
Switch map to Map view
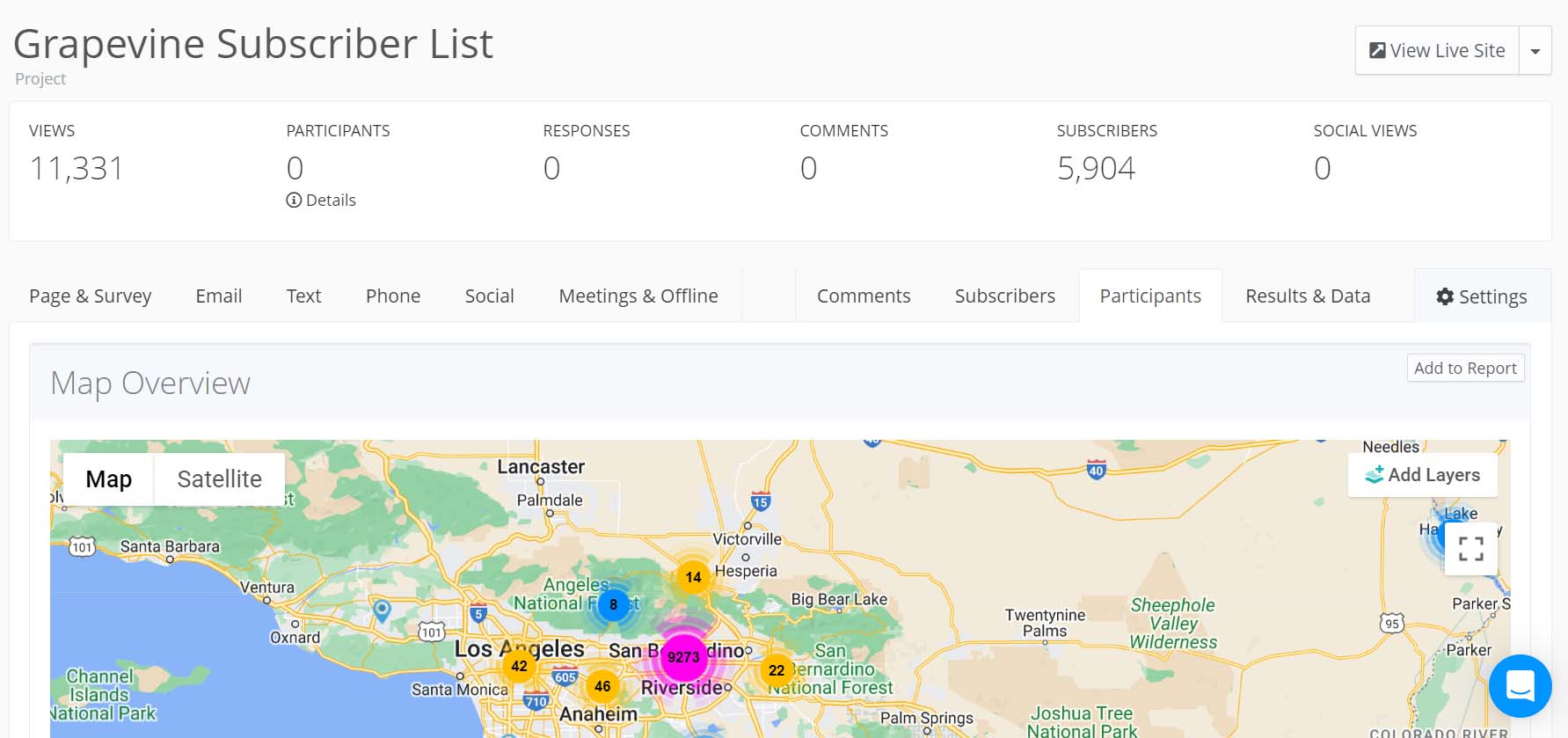109,479
